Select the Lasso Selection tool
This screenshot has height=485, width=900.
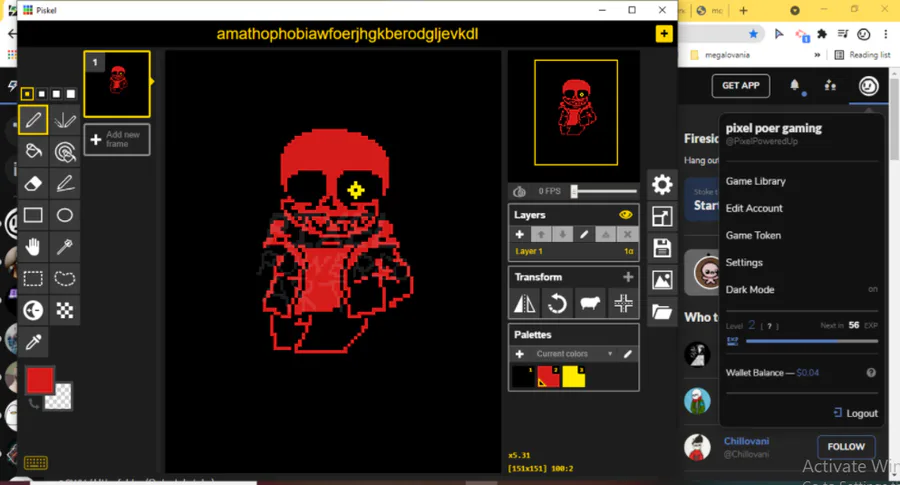pos(64,279)
